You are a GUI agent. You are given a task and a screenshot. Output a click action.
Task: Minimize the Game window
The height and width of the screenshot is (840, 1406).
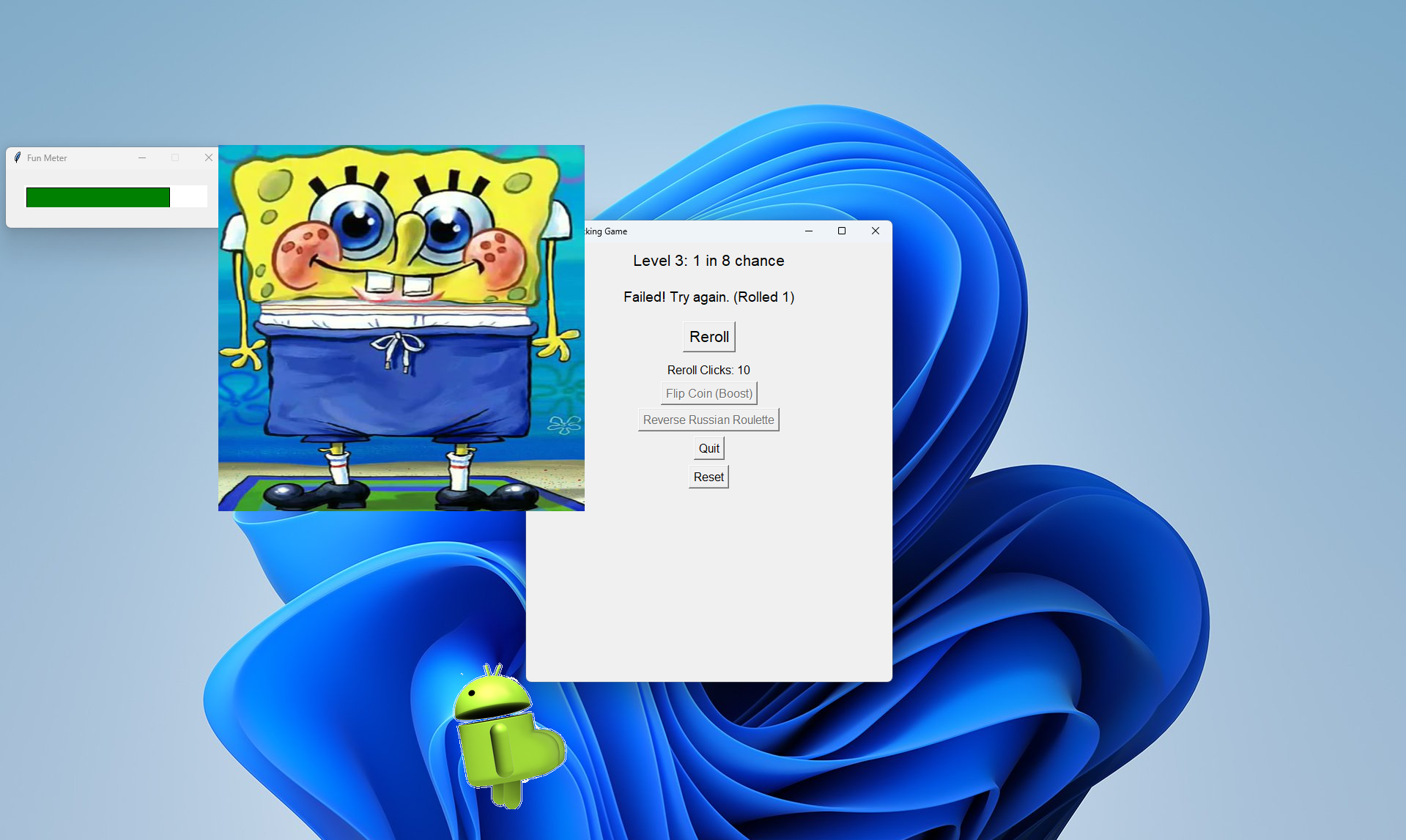809,231
